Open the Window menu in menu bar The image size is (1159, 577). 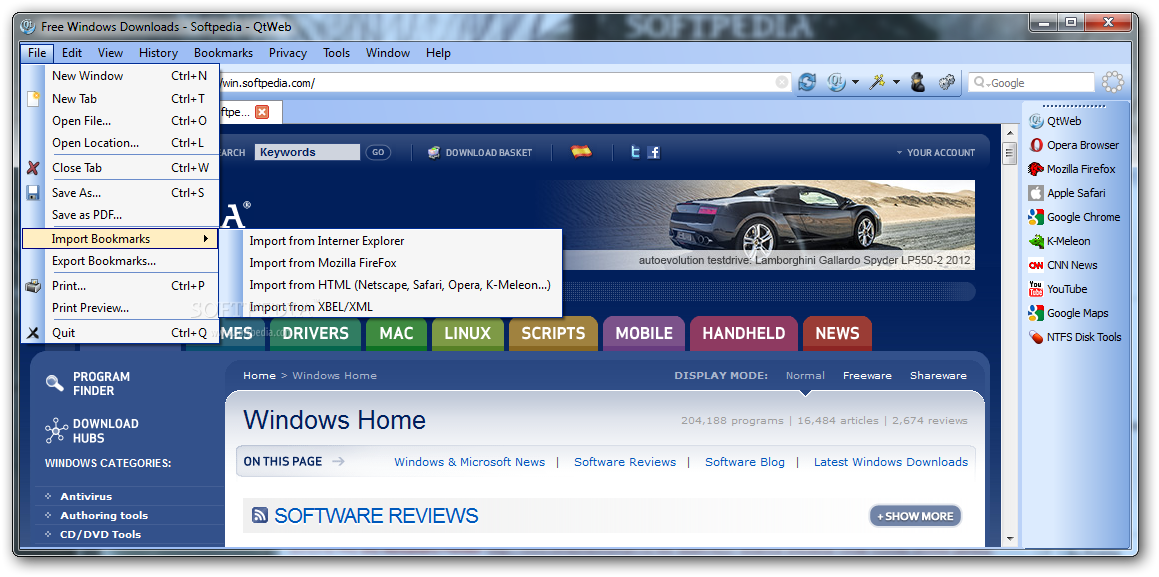(x=388, y=52)
